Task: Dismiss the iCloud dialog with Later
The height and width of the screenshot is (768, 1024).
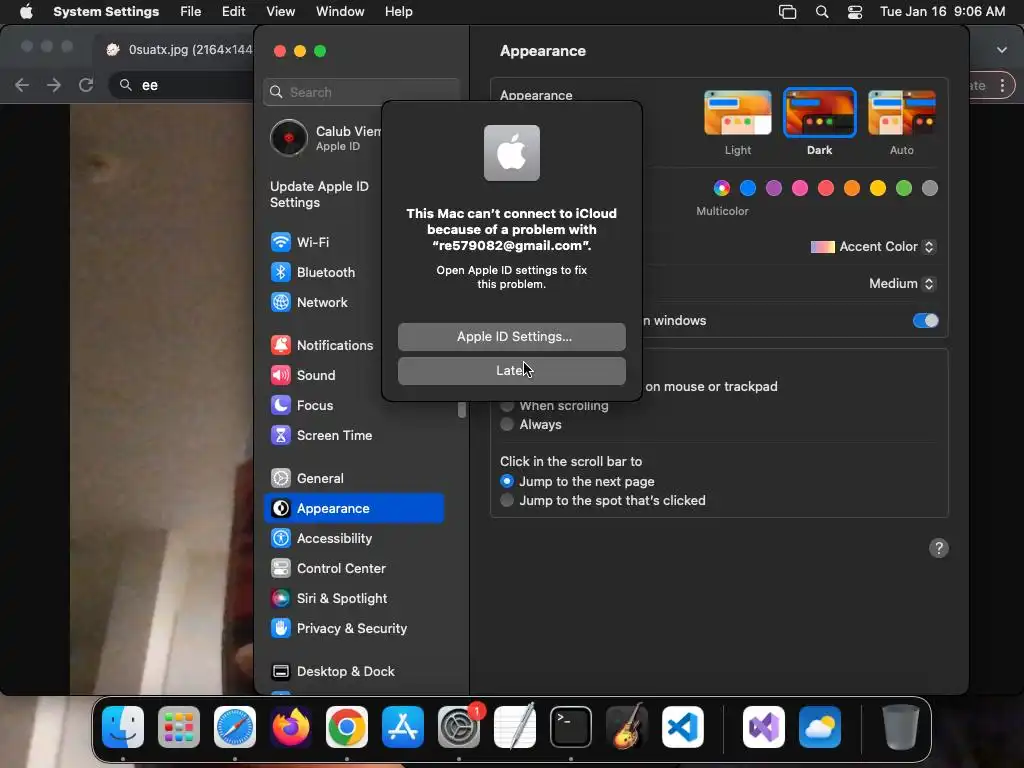Action: click(512, 371)
